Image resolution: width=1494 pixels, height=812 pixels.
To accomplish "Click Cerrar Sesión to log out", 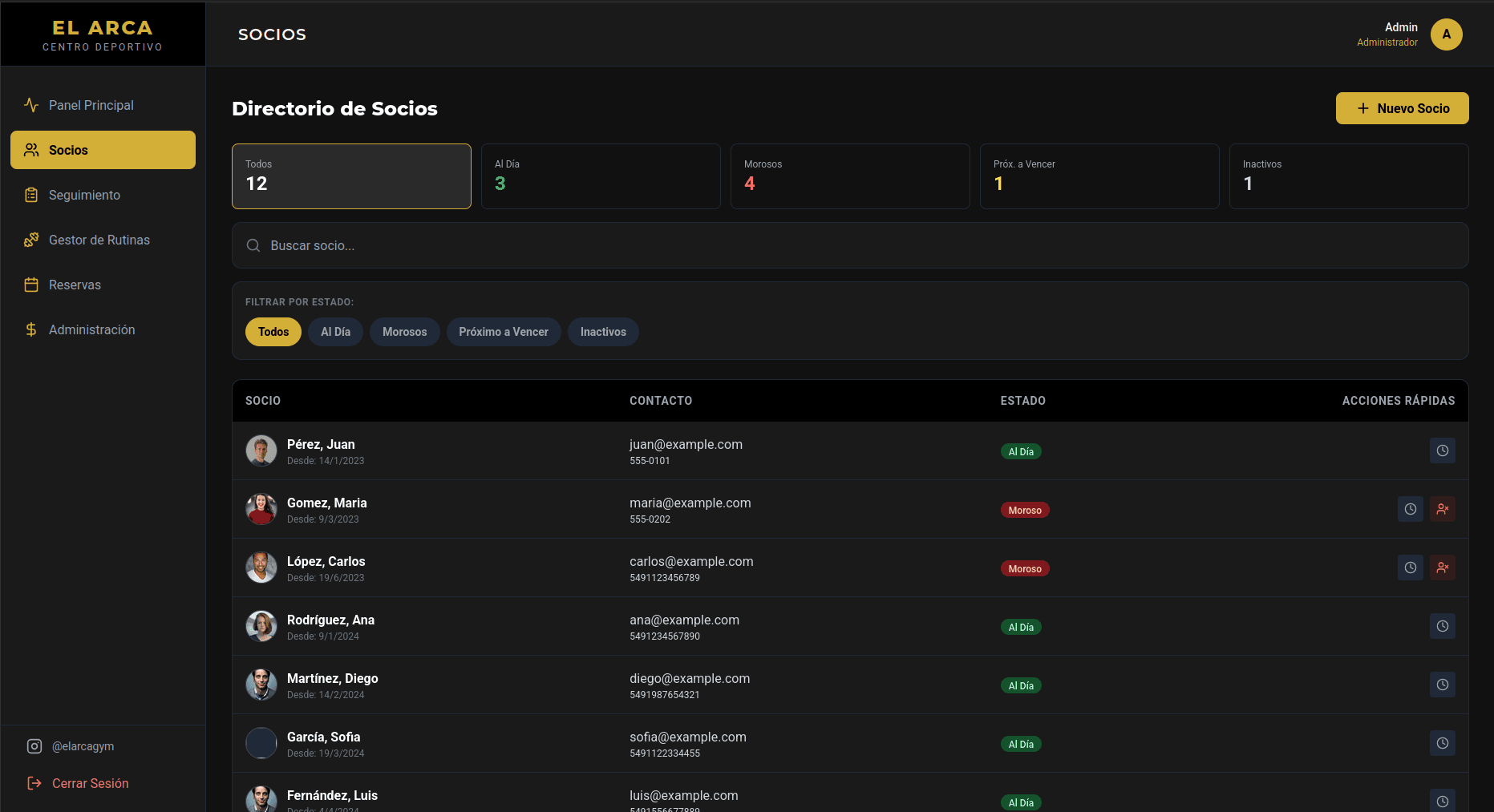I will (90, 783).
